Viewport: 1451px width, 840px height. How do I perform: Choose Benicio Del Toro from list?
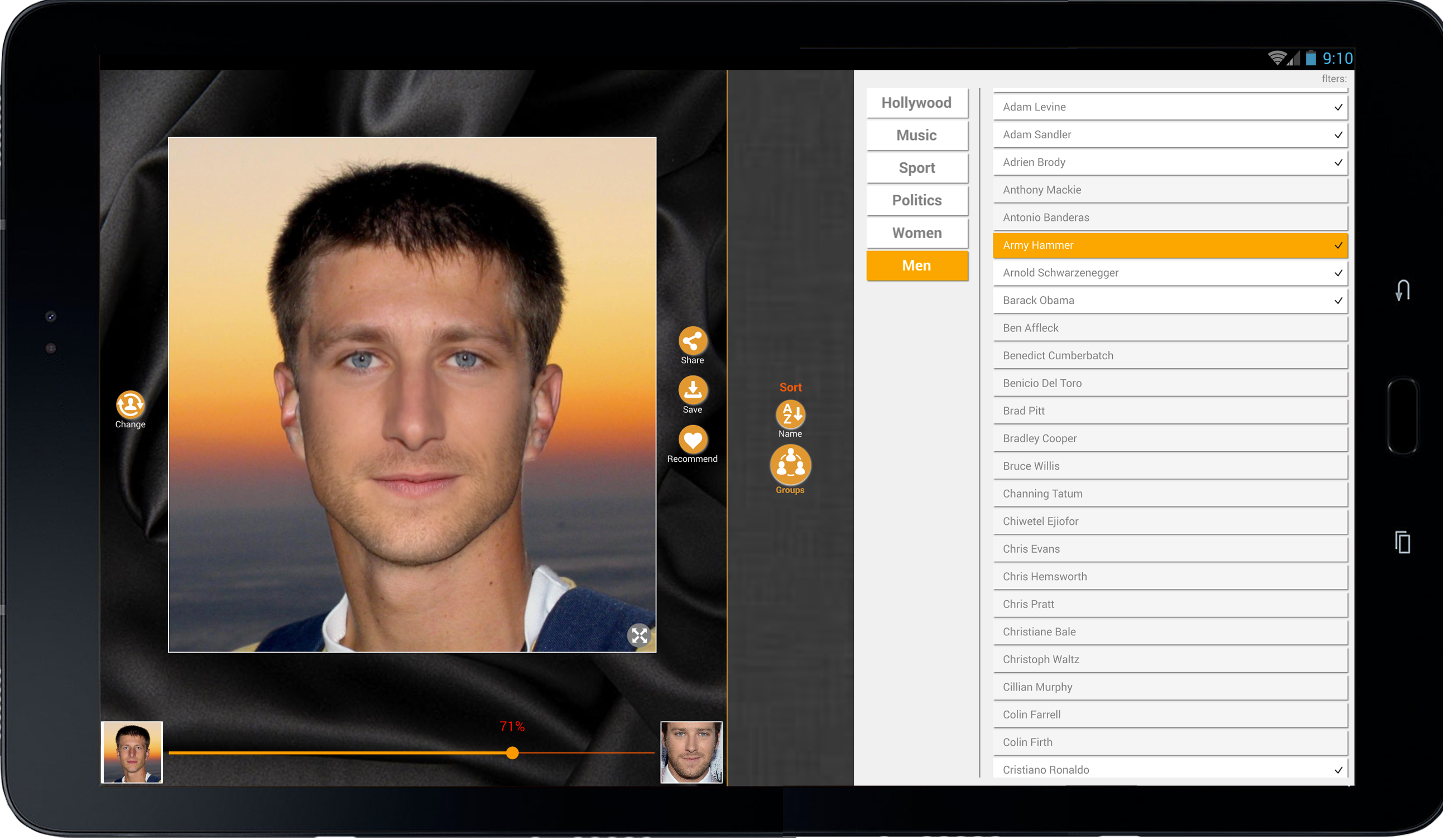pyautogui.click(x=1170, y=383)
